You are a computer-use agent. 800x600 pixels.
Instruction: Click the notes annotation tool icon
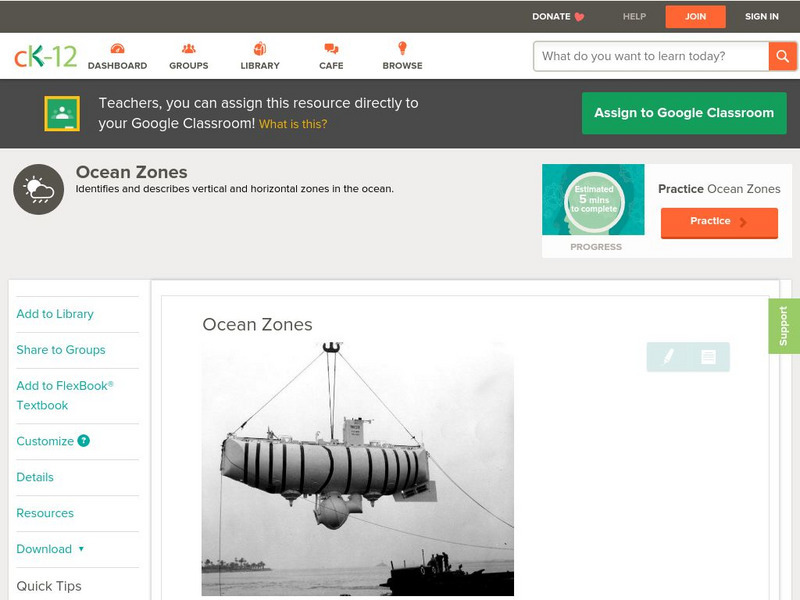[x=708, y=357]
